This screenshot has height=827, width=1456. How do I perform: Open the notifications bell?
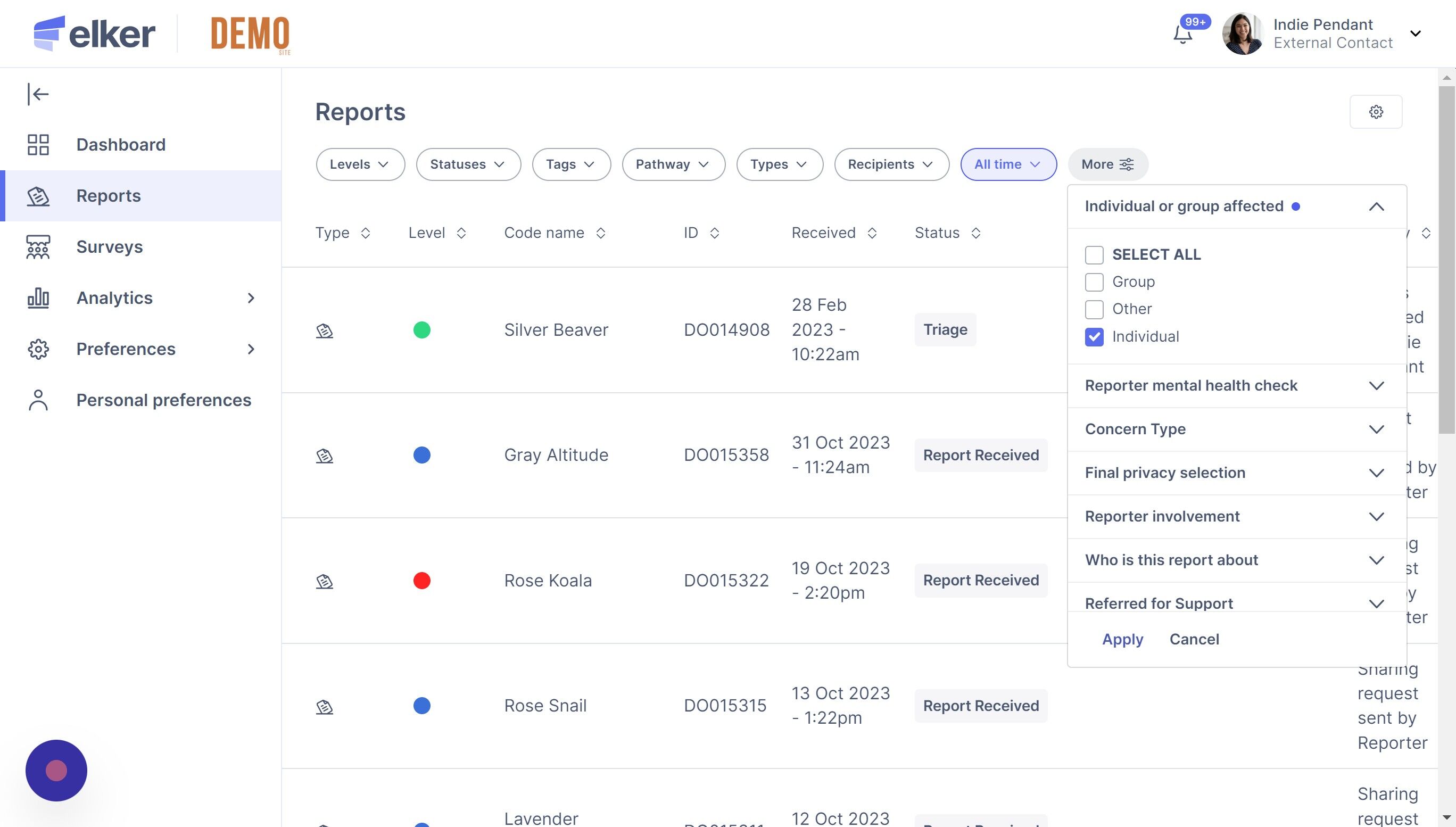click(x=1183, y=35)
